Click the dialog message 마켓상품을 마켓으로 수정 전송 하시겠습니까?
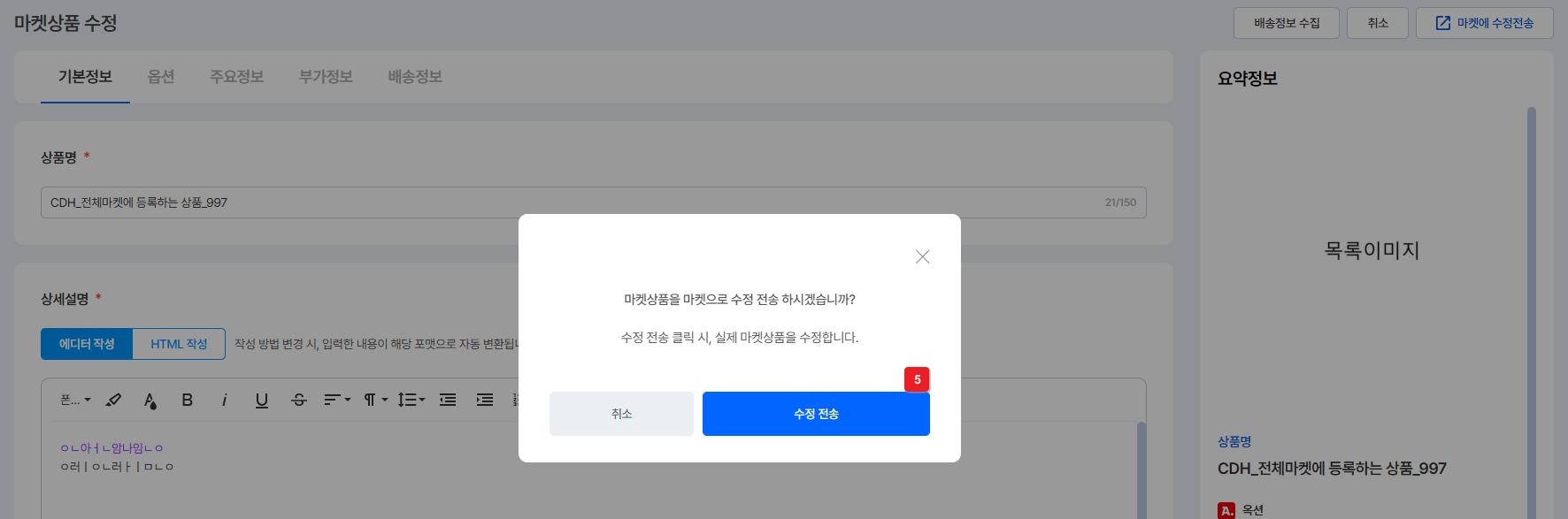 point(740,300)
